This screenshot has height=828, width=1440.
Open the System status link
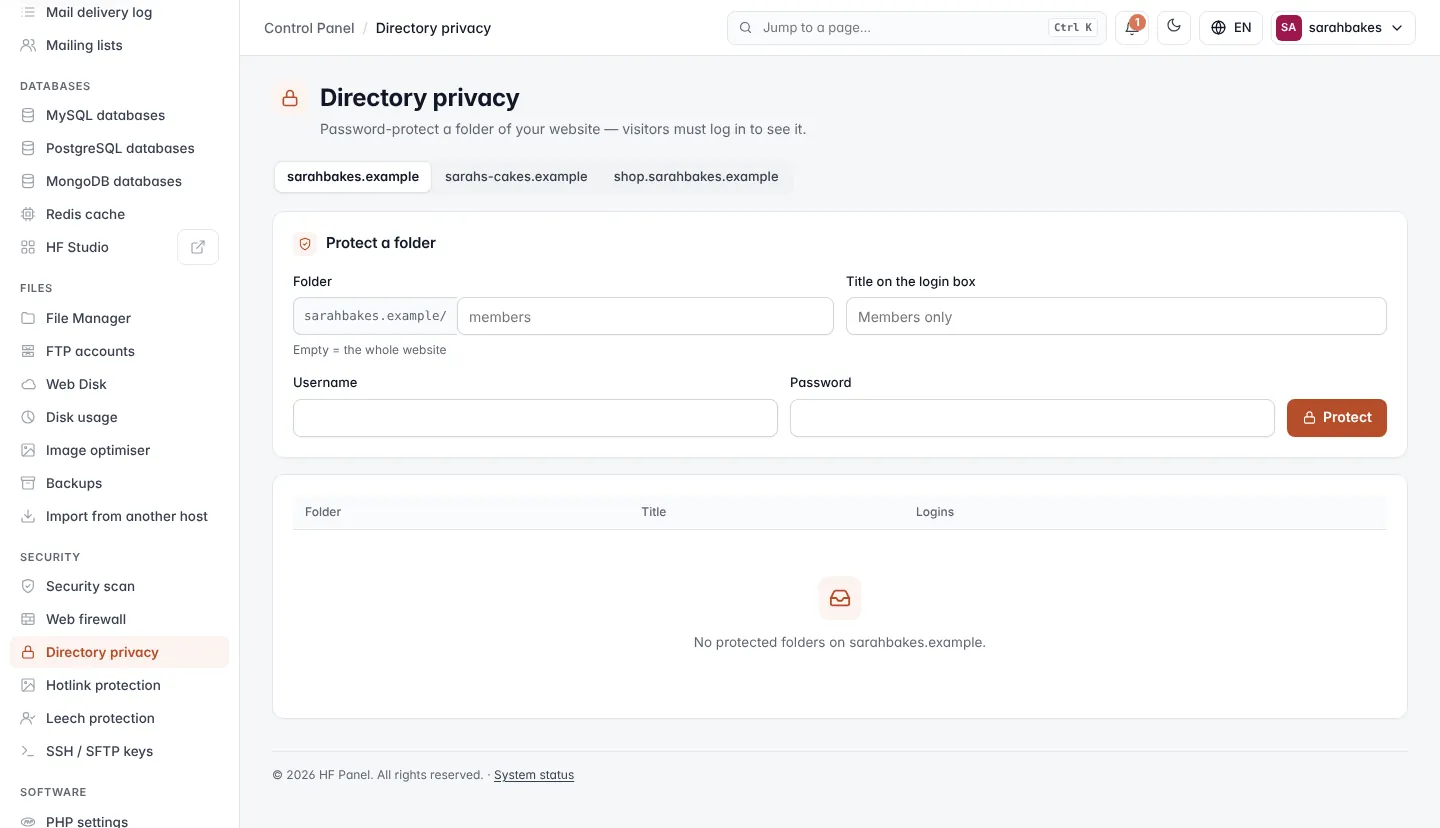[534, 775]
